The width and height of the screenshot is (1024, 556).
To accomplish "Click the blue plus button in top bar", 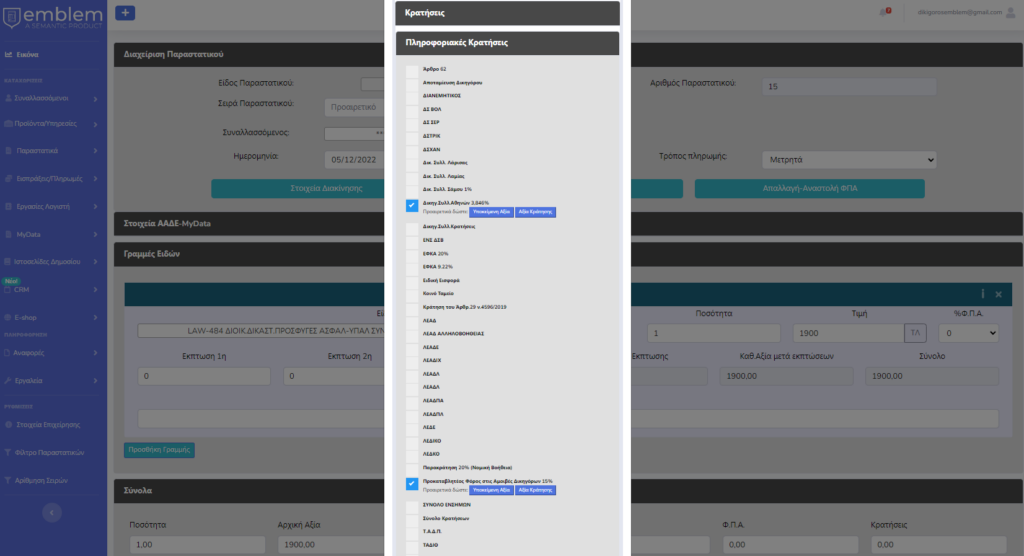I will [x=125, y=12].
